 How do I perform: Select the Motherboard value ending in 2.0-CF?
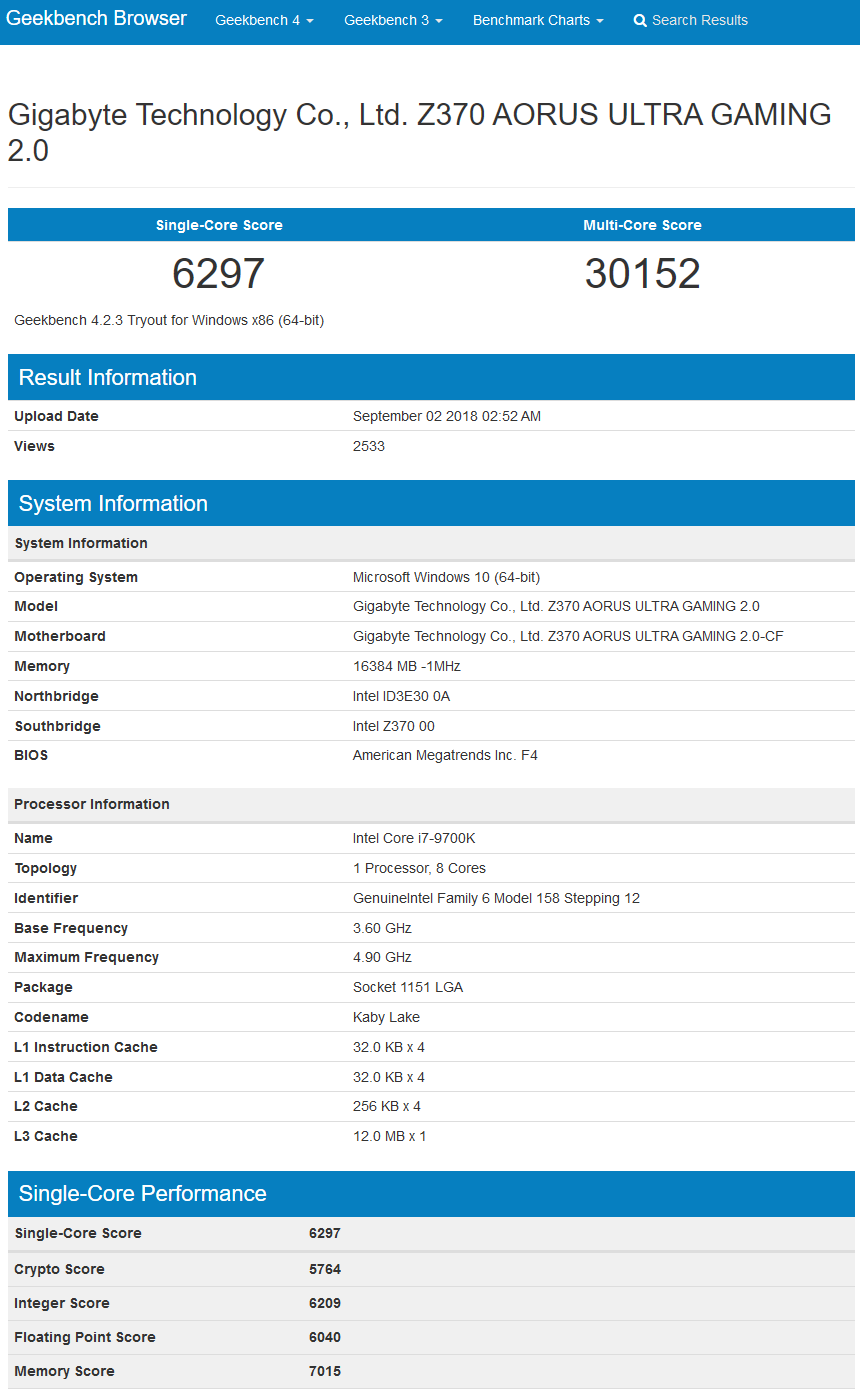point(568,636)
